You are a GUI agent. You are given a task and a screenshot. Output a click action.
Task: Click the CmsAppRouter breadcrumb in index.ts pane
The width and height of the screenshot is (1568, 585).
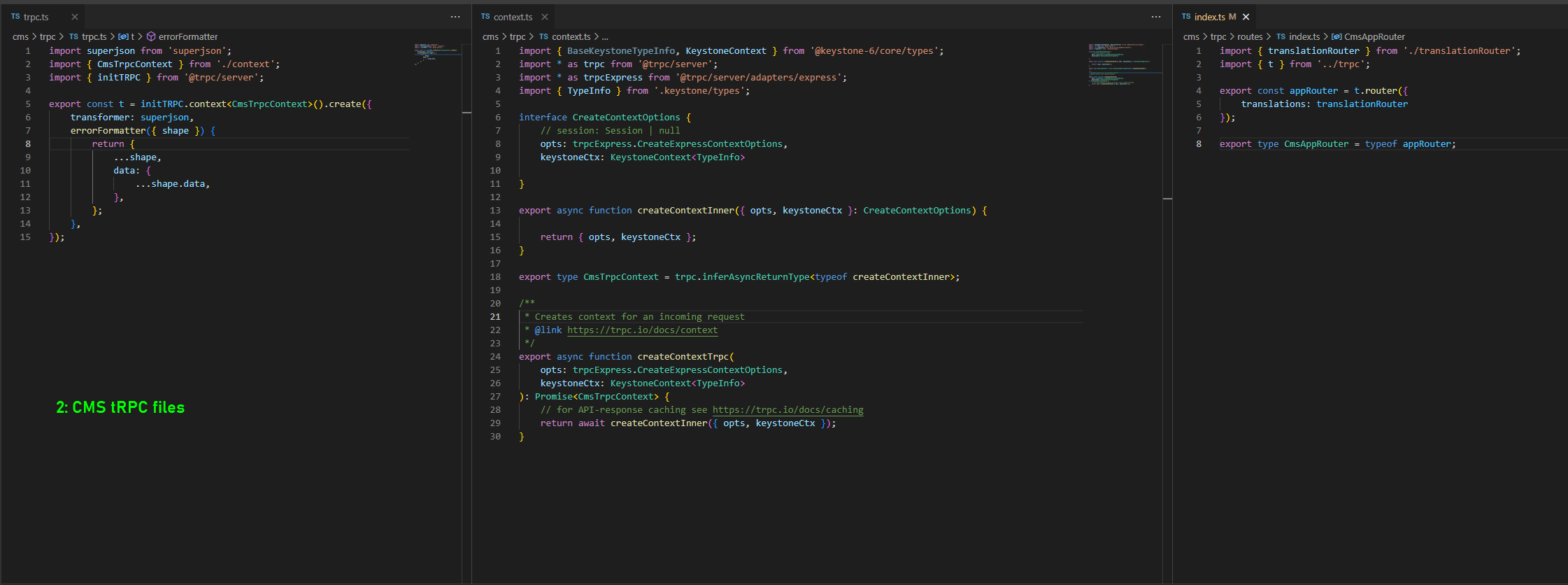coord(1374,36)
